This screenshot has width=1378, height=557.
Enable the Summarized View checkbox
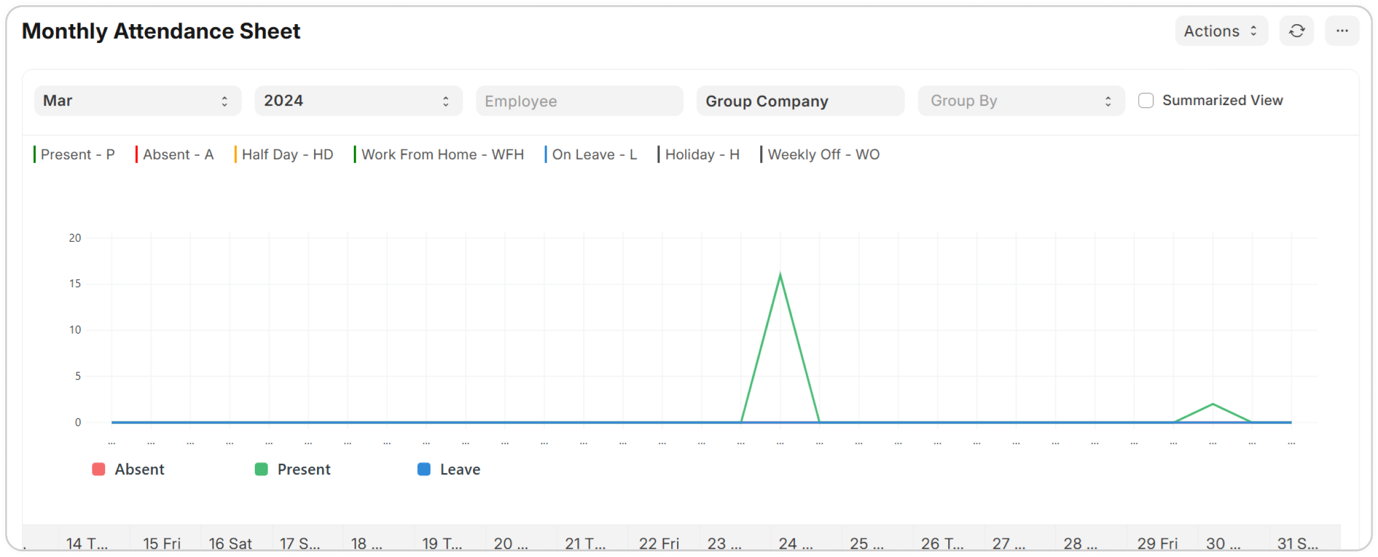[x=1146, y=100]
